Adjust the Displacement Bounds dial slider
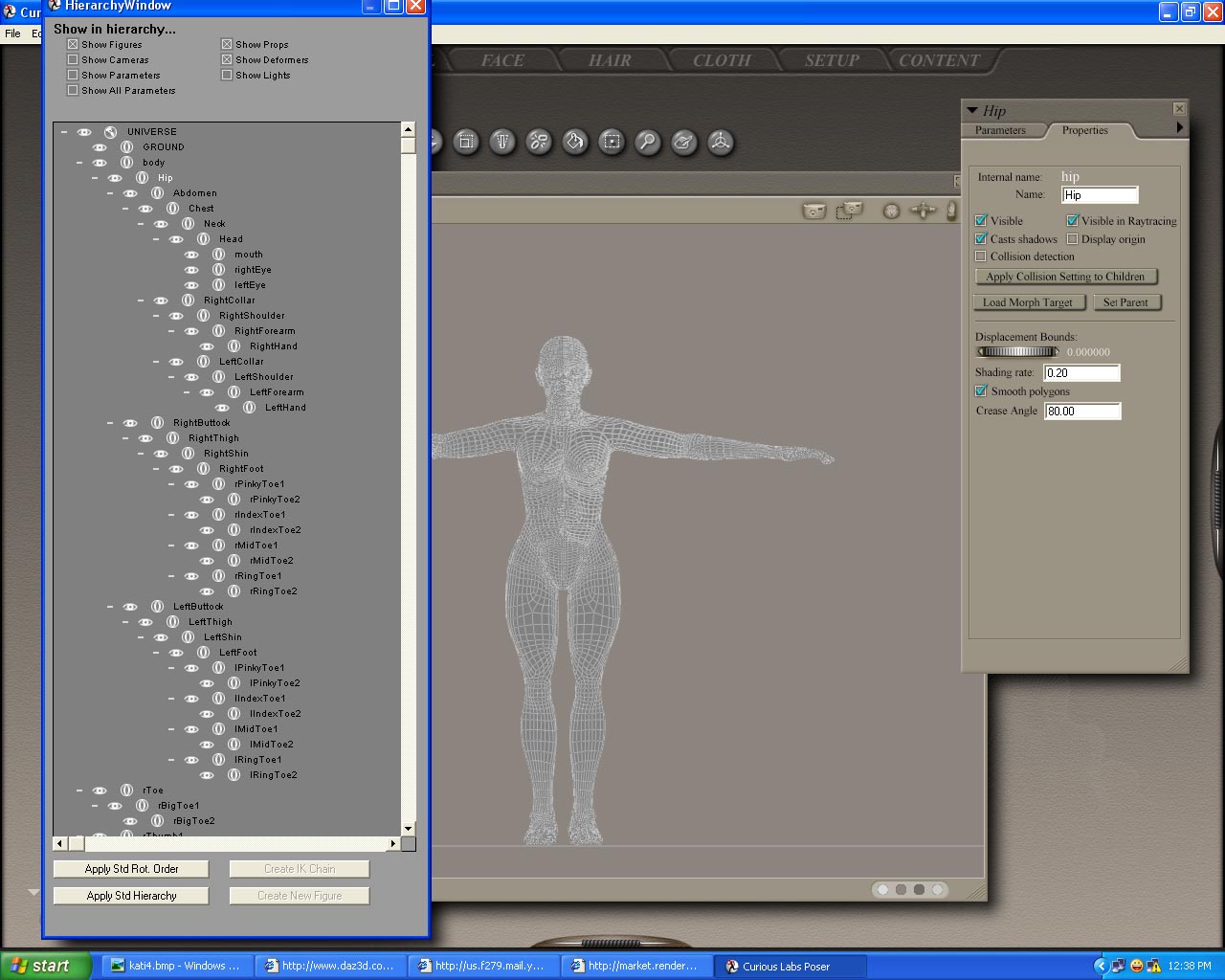The height and width of the screenshot is (980, 1225). click(1017, 352)
